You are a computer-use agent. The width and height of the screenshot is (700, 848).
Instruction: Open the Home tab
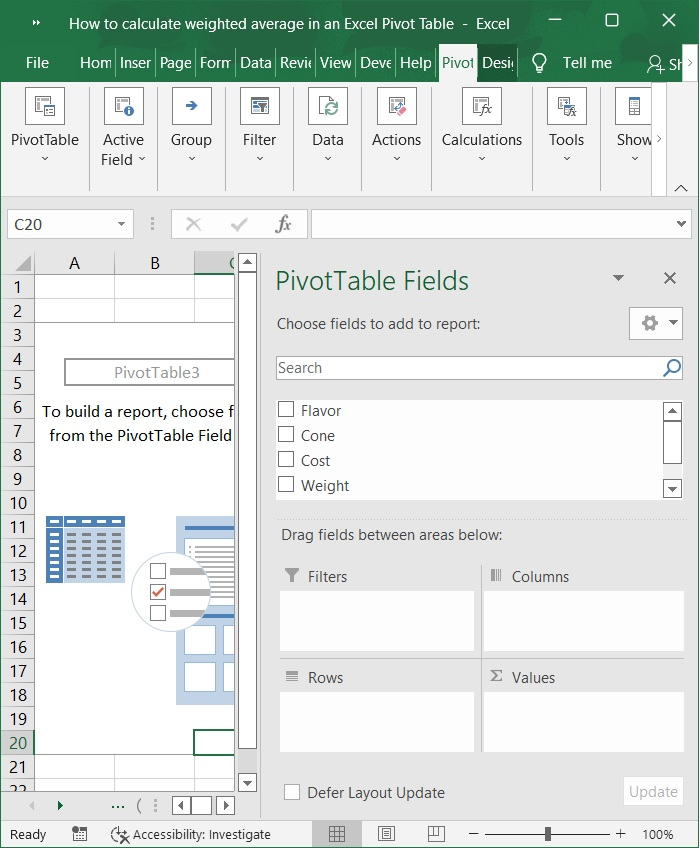pos(96,63)
